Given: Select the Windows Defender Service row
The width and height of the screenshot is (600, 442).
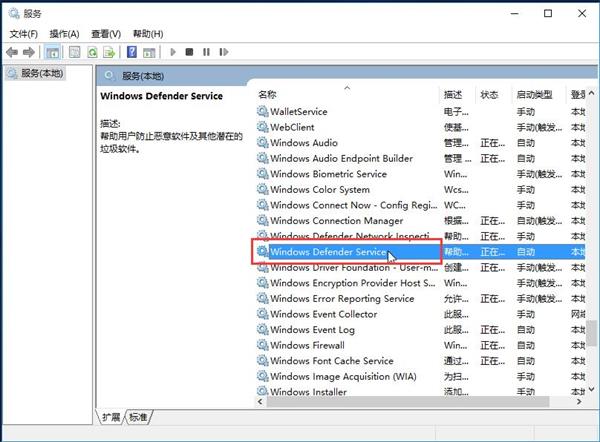Looking at the screenshot, I should (420, 252).
